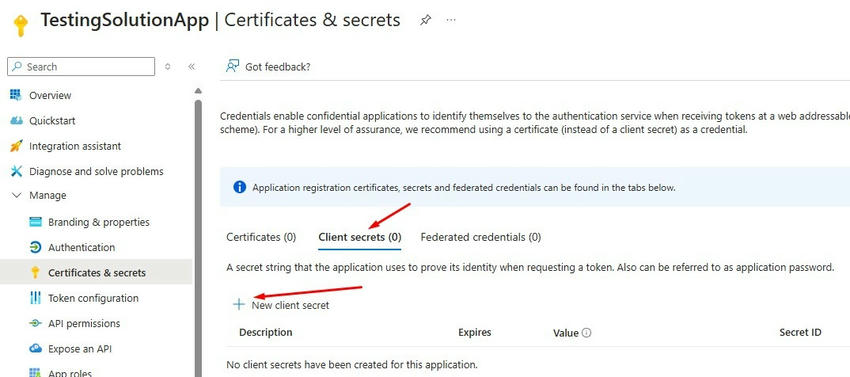Click the pin icon beside the page title
This screenshot has height=377, width=850.
pyautogui.click(x=426, y=20)
